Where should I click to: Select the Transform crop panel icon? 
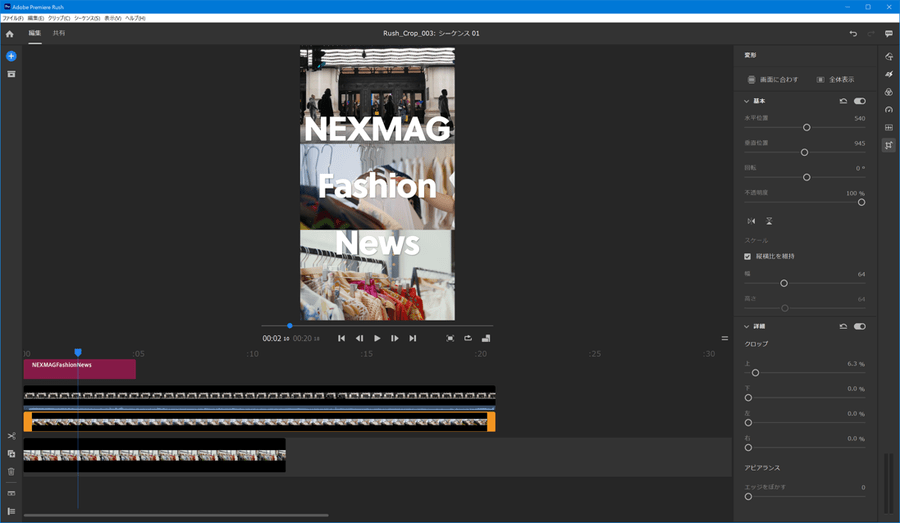[889, 145]
